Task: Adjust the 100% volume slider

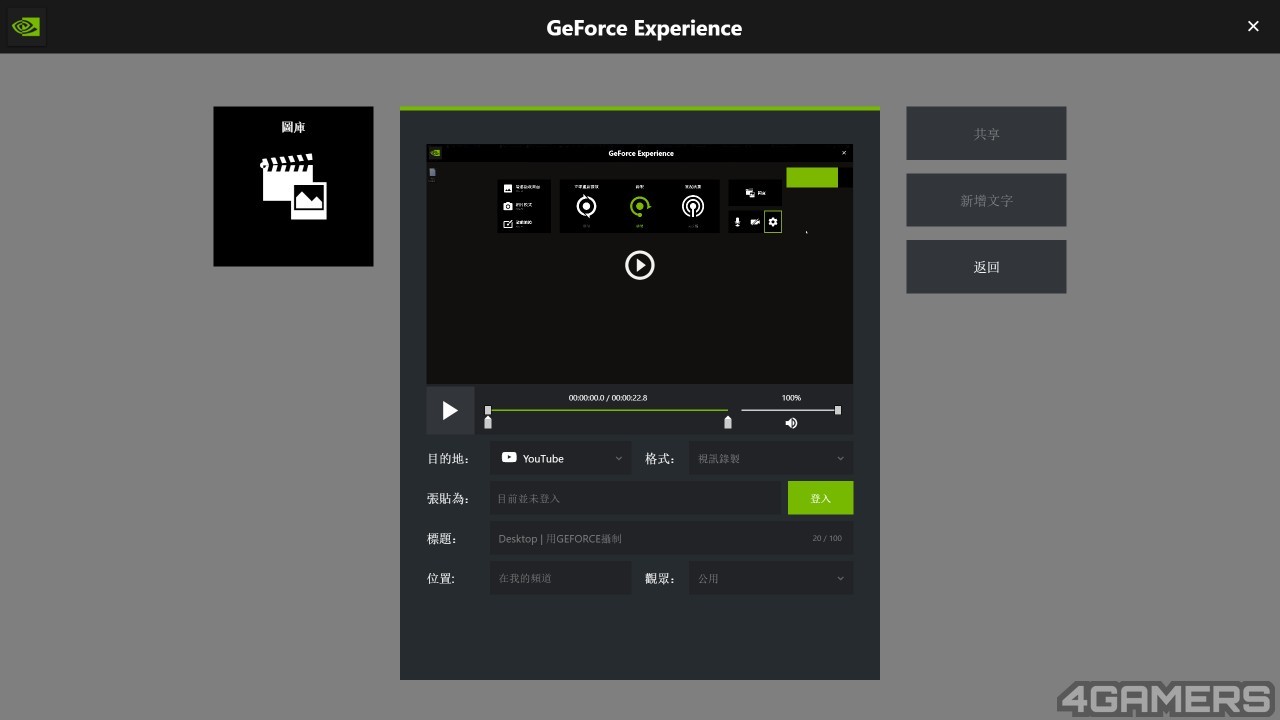Action: click(x=789, y=410)
